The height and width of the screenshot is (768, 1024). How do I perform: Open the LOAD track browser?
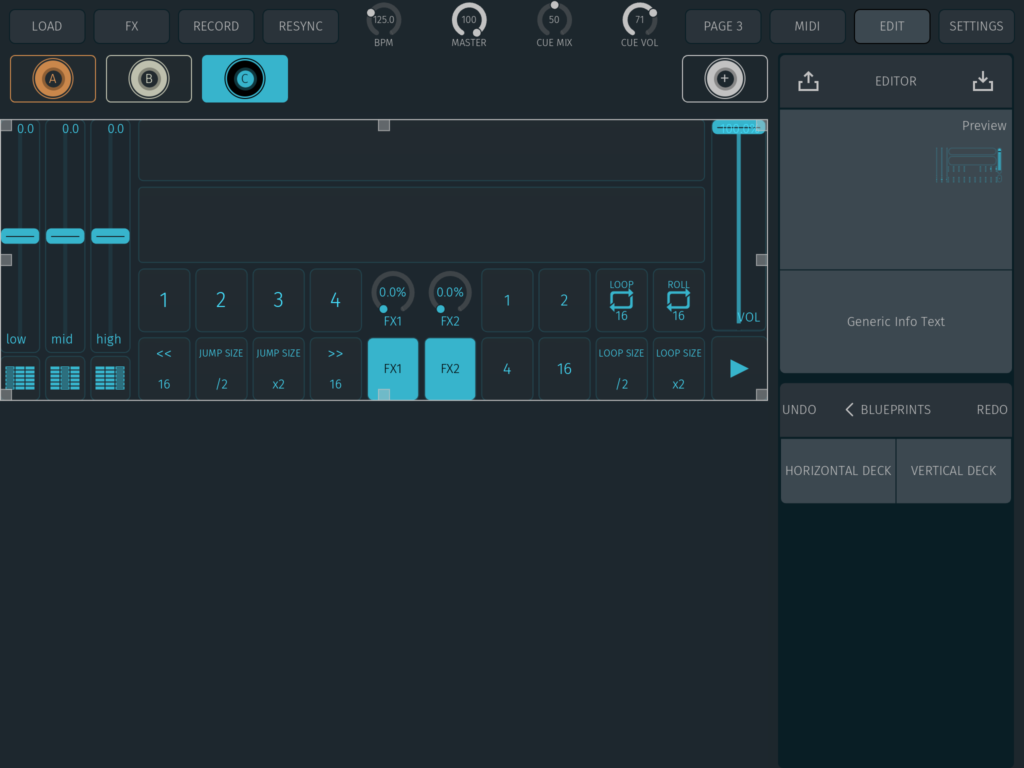(x=47, y=26)
